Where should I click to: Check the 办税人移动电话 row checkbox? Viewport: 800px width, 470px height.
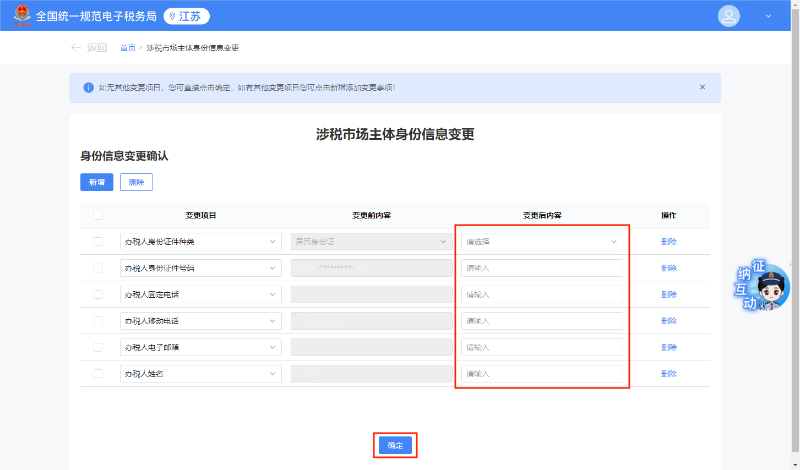[x=98, y=321]
